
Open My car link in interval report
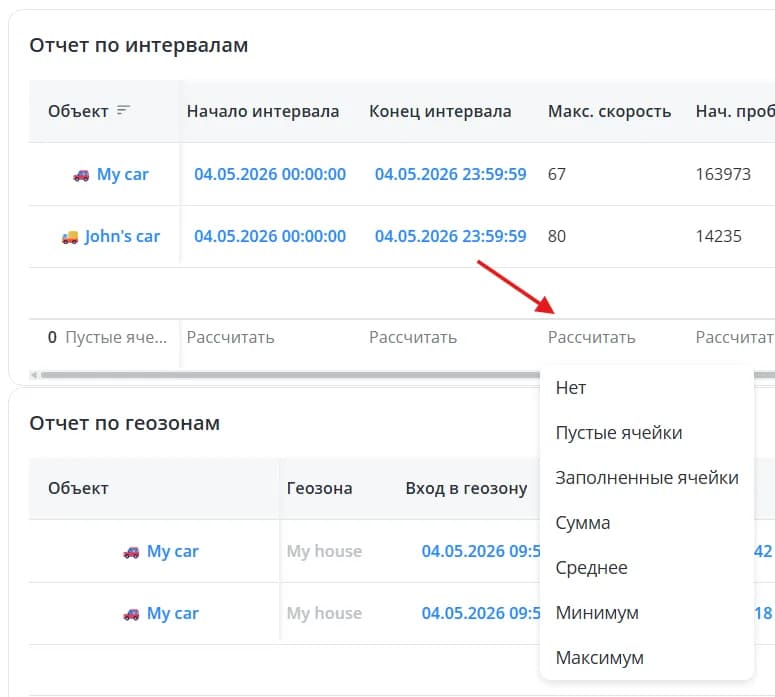(x=123, y=174)
